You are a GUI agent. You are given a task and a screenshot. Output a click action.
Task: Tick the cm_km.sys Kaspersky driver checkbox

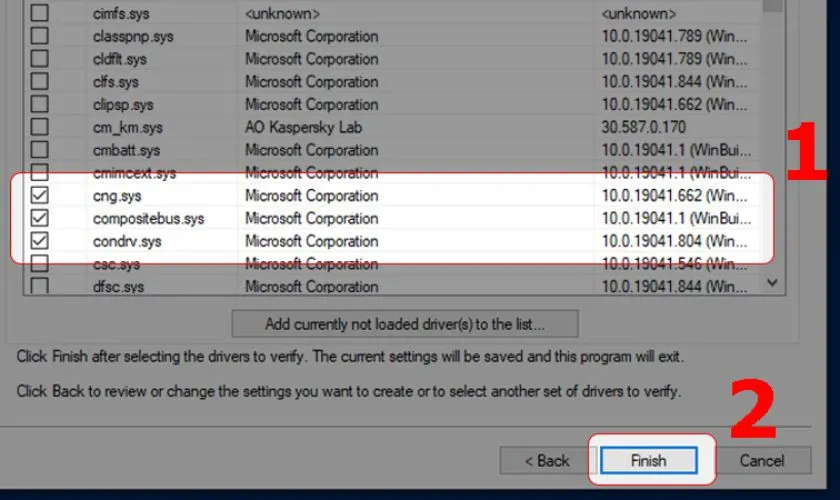pyautogui.click(x=40, y=128)
